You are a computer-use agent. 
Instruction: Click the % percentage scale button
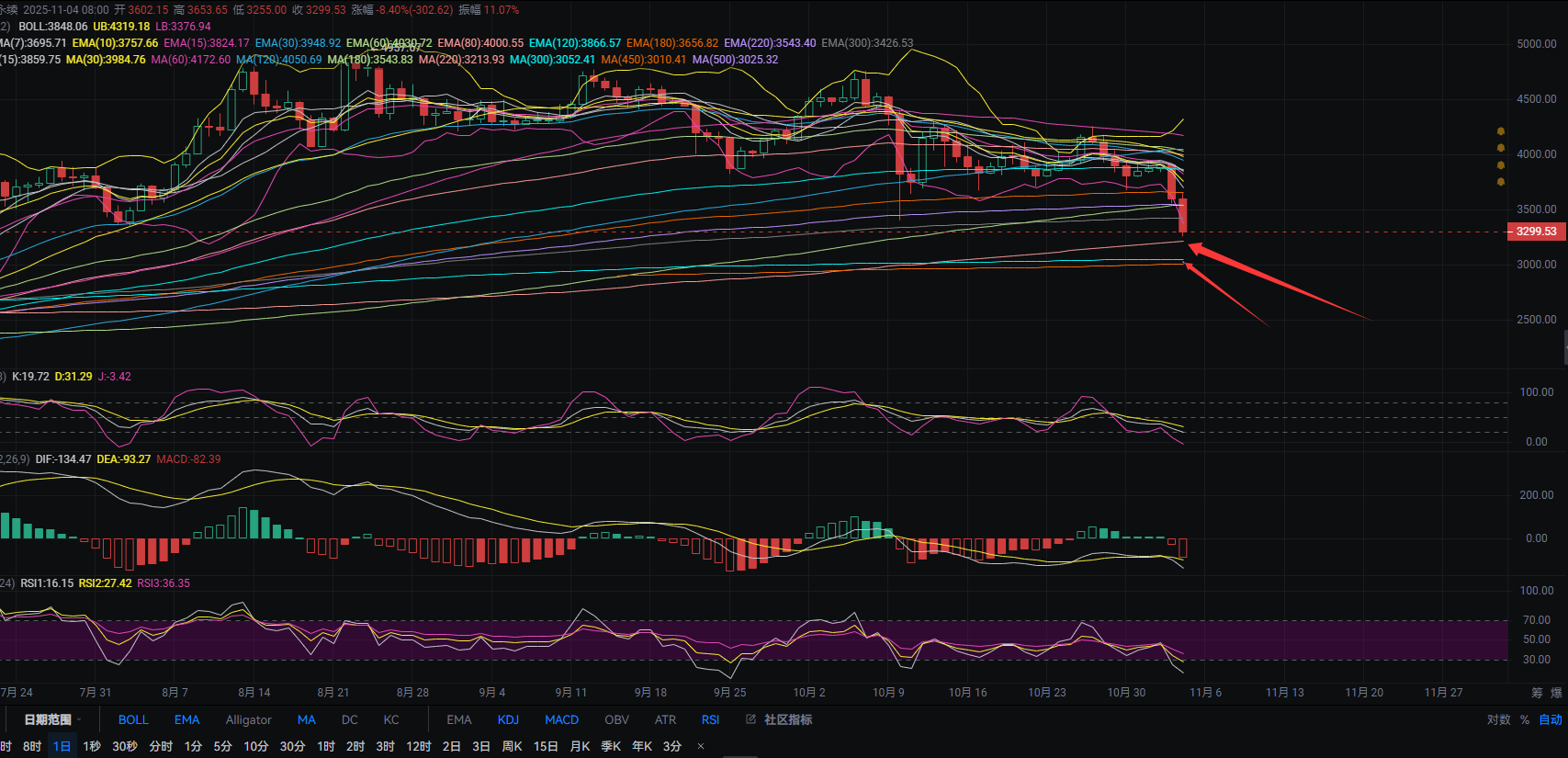coord(1525,719)
